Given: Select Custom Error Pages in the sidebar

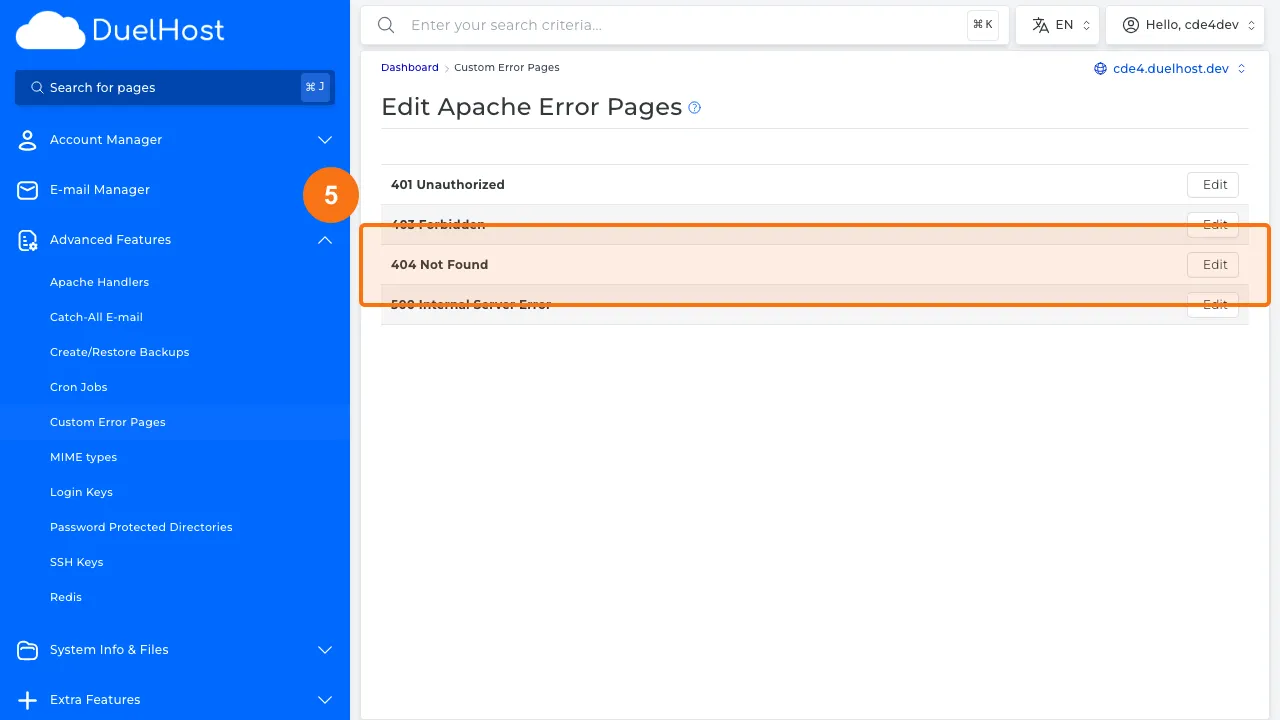Looking at the screenshot, I should pos(107,421).
